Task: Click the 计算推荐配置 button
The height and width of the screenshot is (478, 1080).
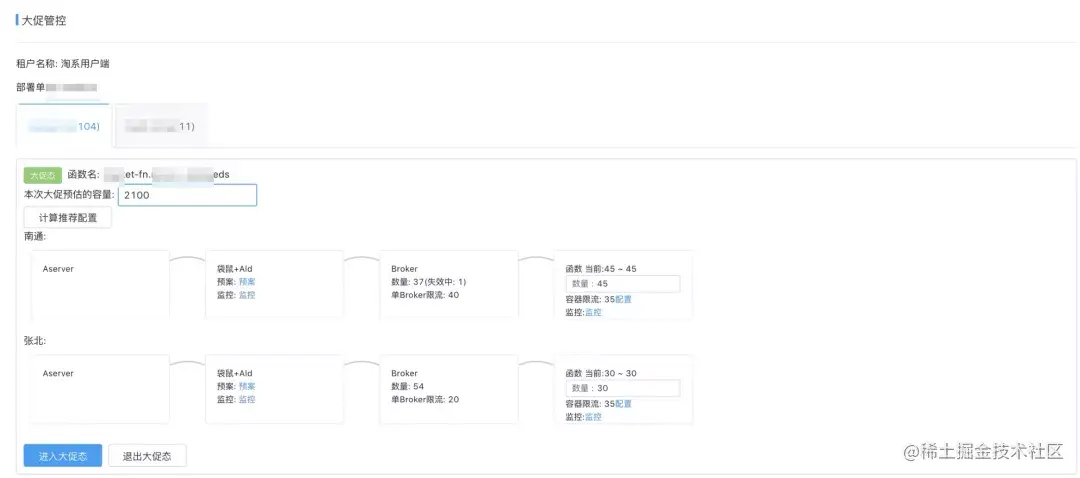Action: pyautogui.click(x=68, y=218)
